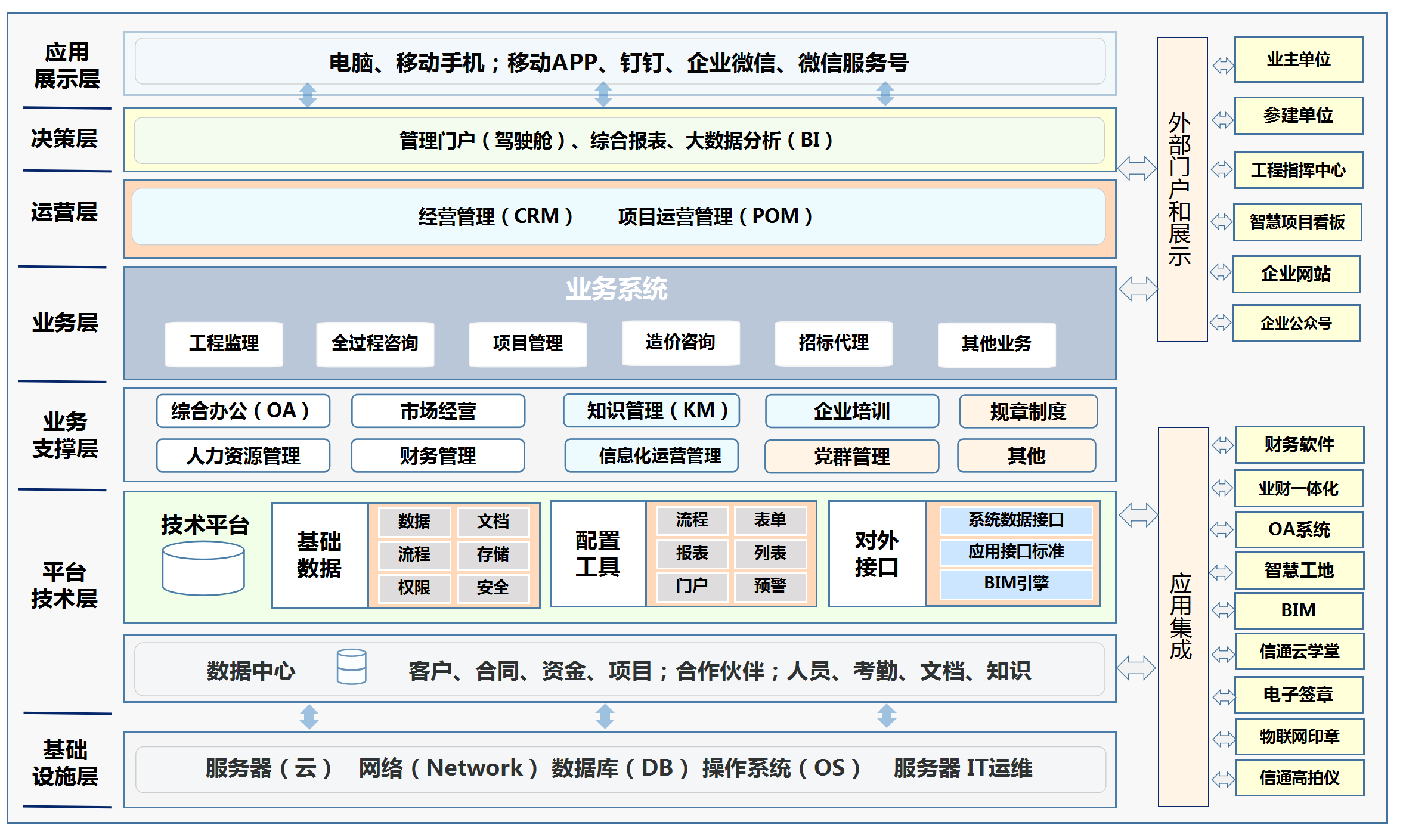
Task: Click the 配置工具 block
Action: (x=598, y=554)
